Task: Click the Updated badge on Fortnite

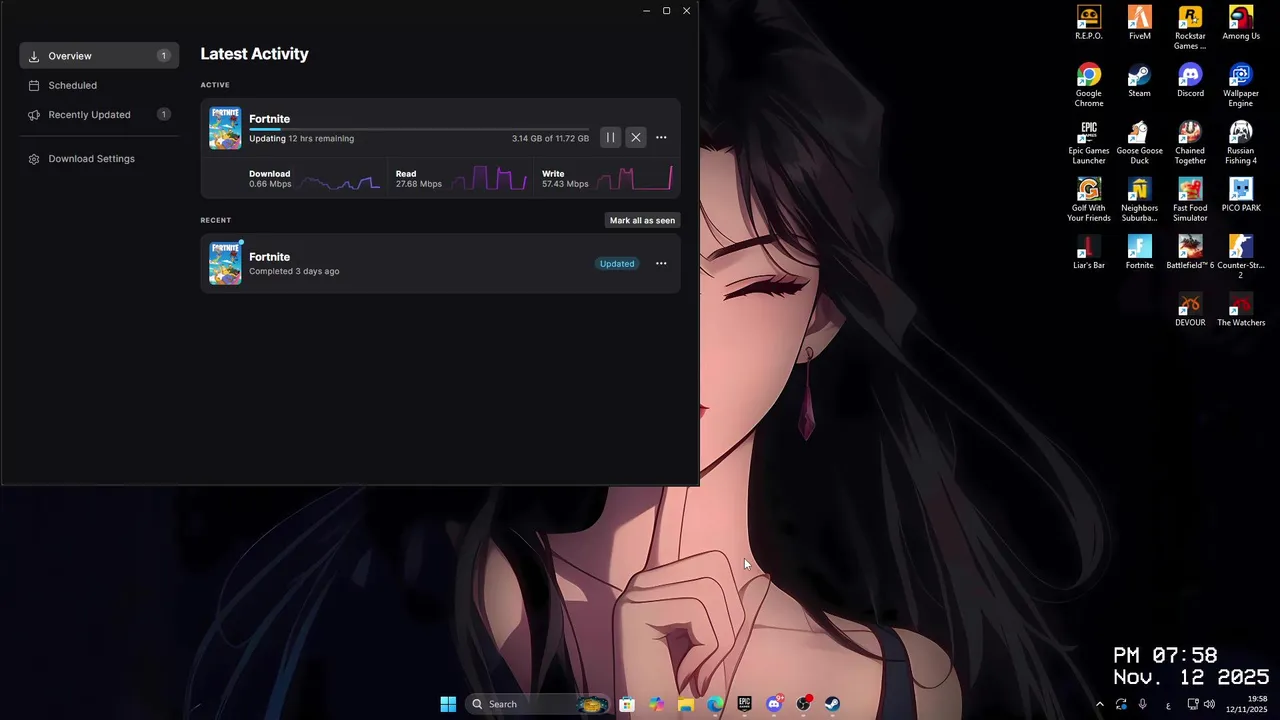Action: pos(617,264)
